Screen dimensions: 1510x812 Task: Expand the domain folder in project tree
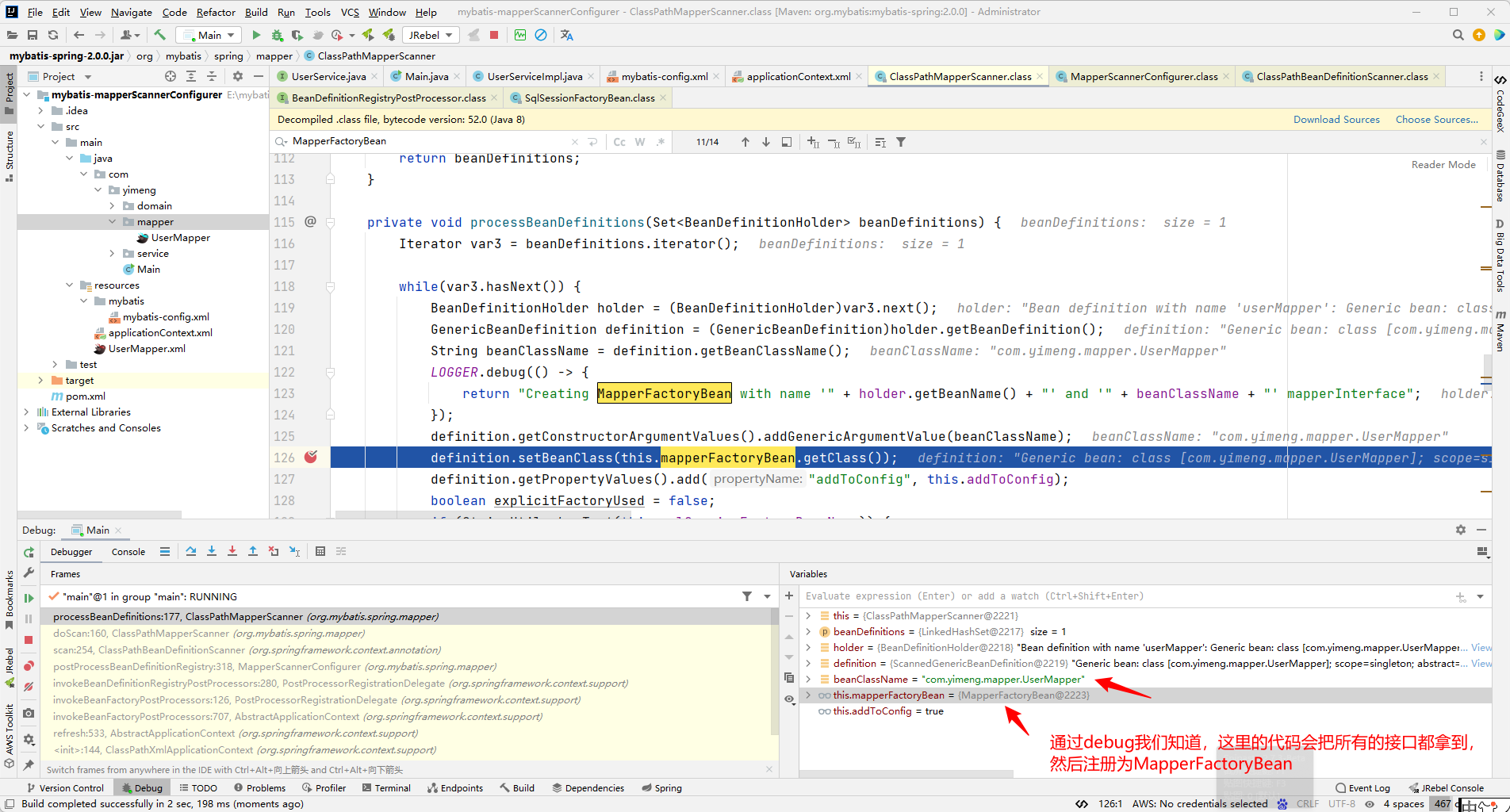(x=112, y=205)
